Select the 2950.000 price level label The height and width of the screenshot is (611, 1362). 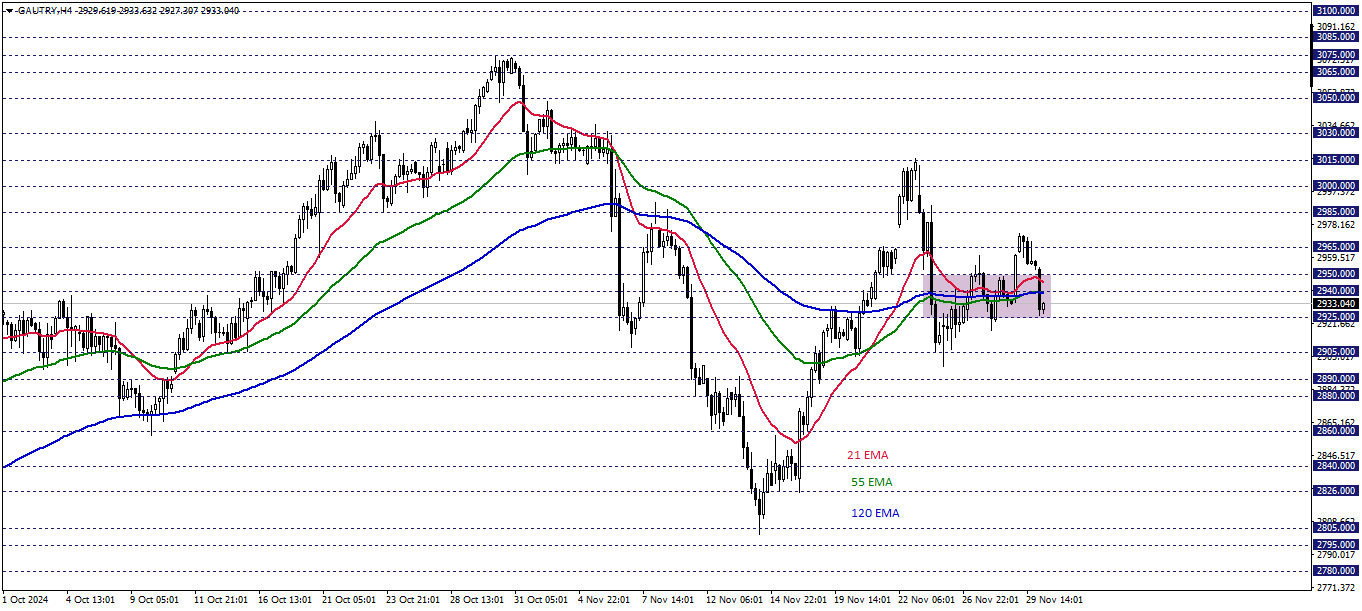click(x=1336, y=273)
